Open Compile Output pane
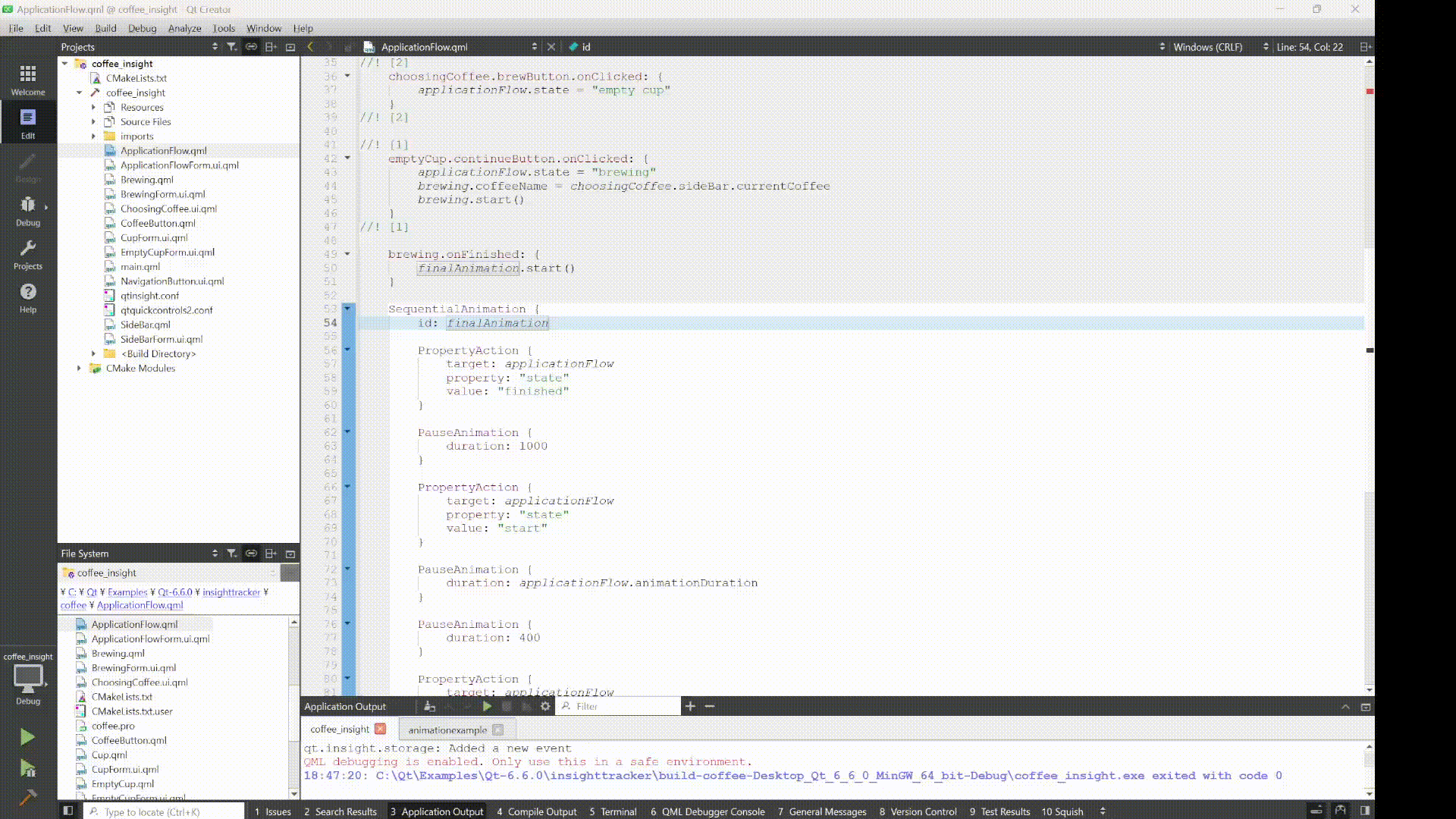Image resolution: width=1456 pixels, height=819 pixels. pyautogui.click(x=536, y=811)
